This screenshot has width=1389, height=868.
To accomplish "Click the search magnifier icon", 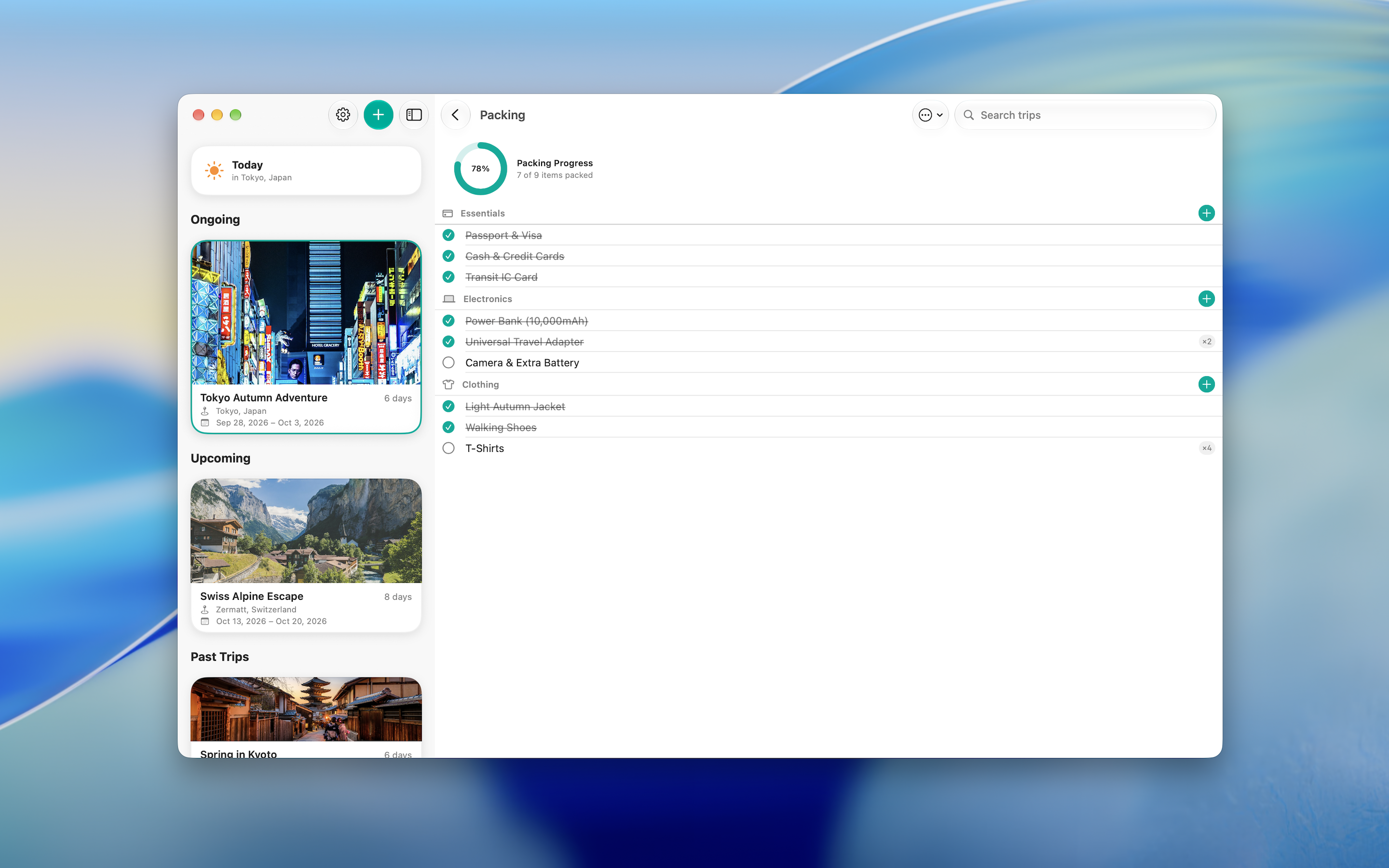I will (x=969, y=115).
